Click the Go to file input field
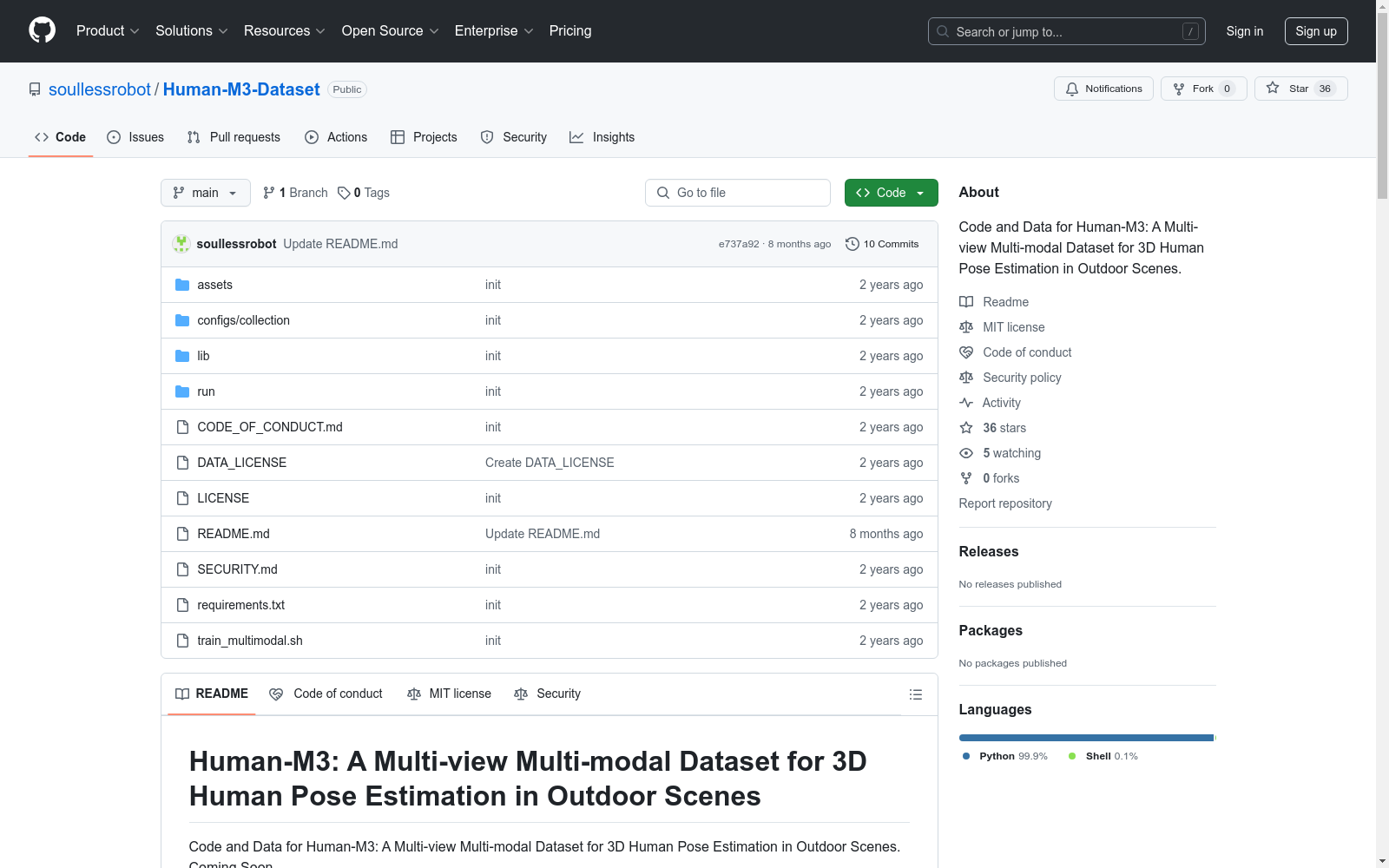Image resolution: width=1389 pixels, height=868 pixels. coord(738,193)
